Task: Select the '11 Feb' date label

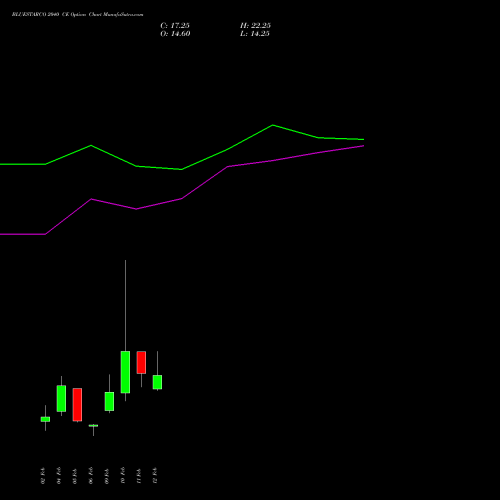Action: tap(139, 476)
